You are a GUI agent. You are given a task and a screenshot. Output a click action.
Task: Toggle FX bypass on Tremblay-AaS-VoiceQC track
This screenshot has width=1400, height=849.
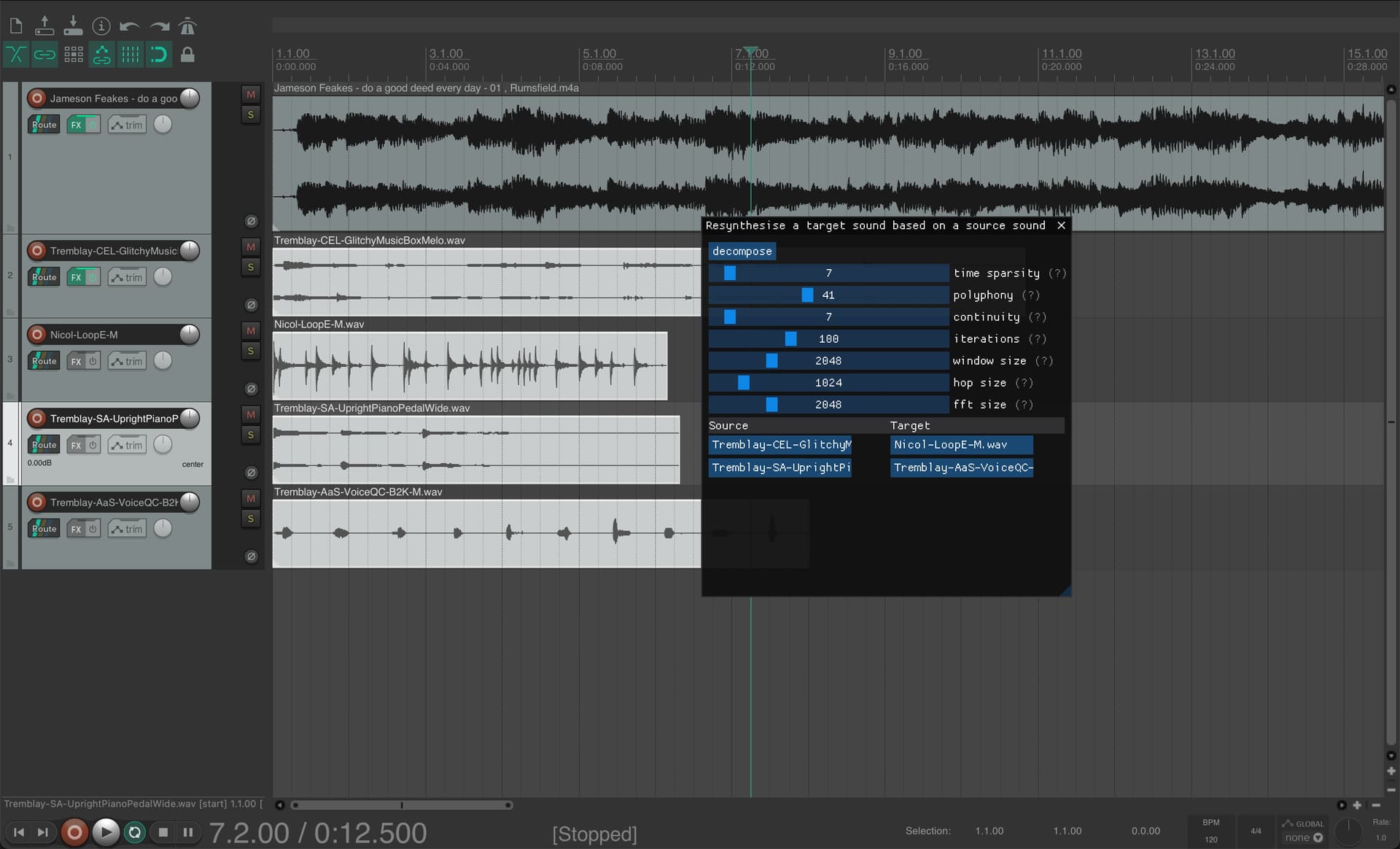[93, 529]
